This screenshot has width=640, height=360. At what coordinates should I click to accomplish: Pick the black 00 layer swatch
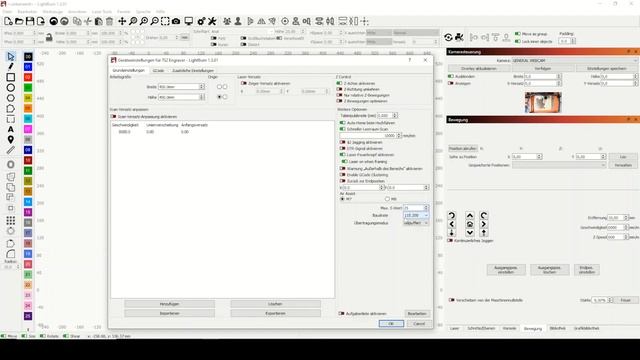(x=28, y=57)
